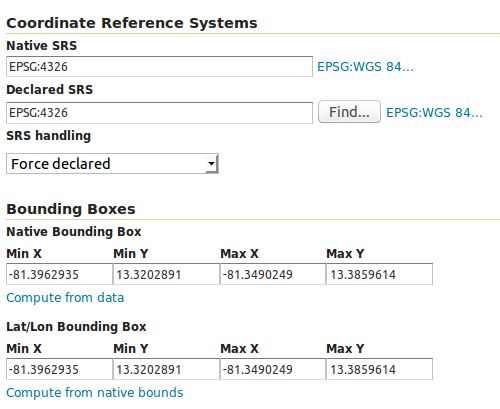Click Compute from native bounds link
The image size is (500, 409).
95,393
